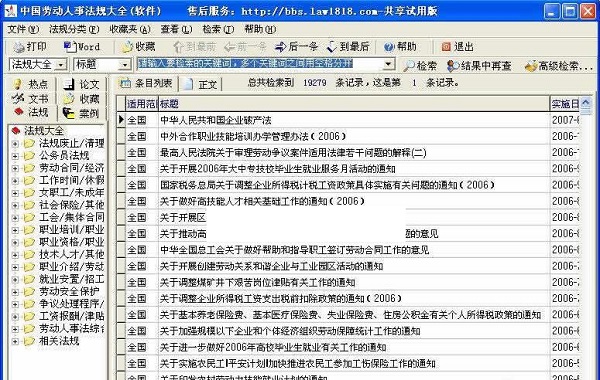The image size is (600, 380).
Task: Expand 女职工/未成年 tree node
Action: point(15,192)
